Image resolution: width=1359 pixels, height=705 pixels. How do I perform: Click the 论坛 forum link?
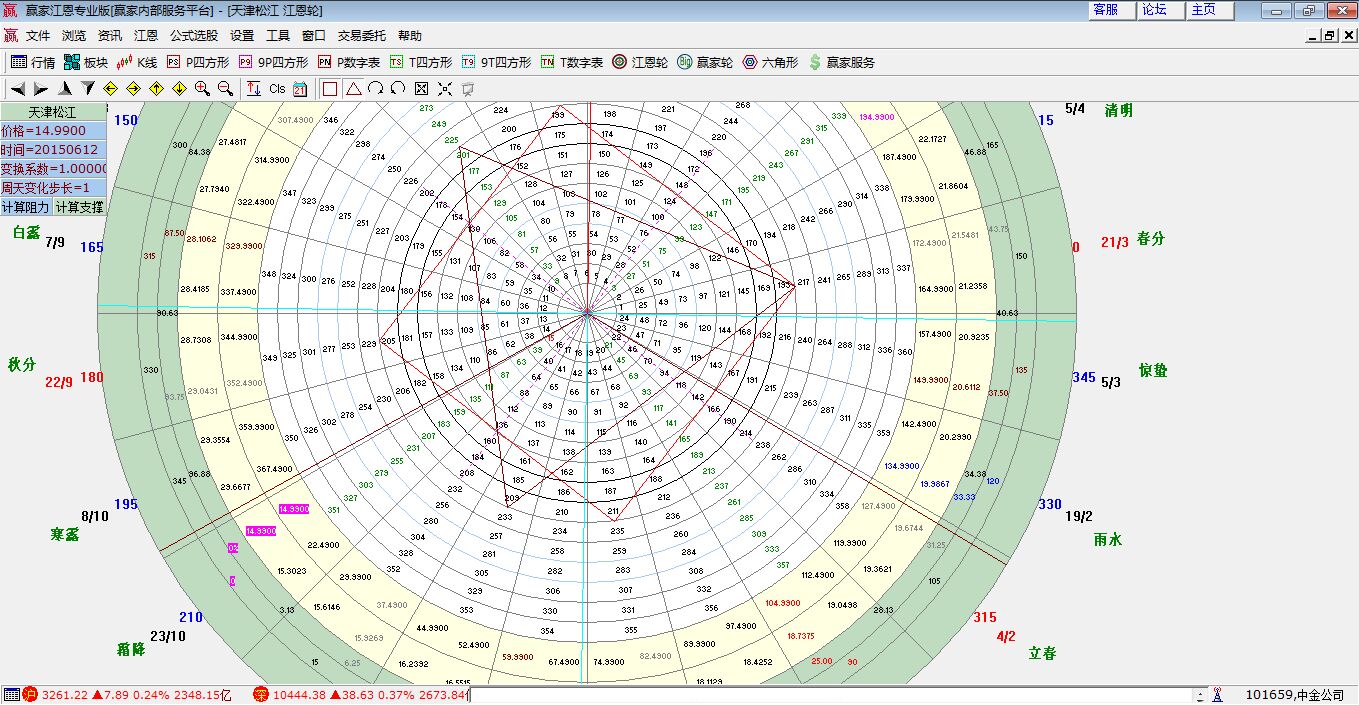click(x=1154, y=10)
